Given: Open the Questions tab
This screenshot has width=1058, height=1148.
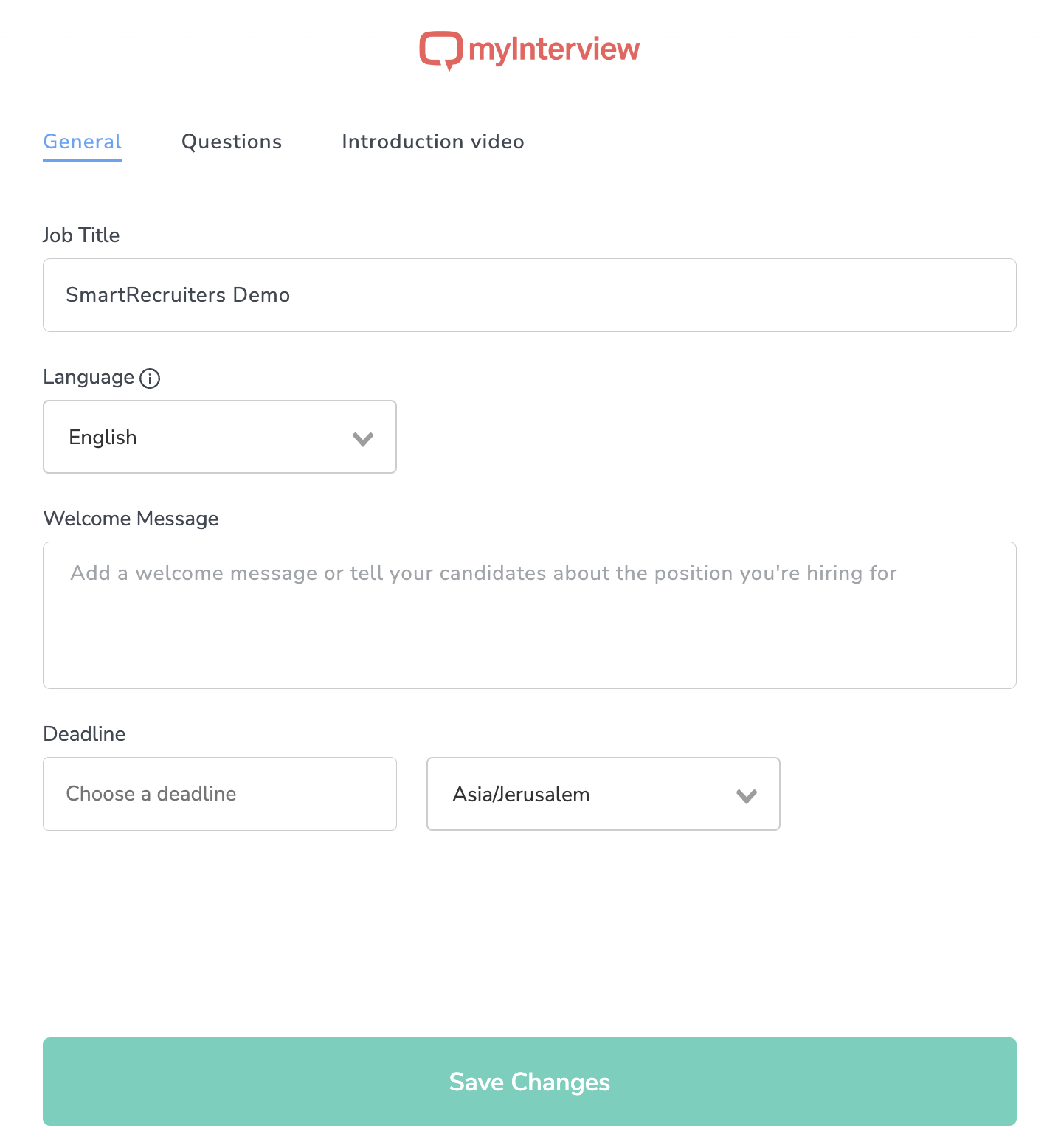Looking at the screenshot, I should [232, 142].
